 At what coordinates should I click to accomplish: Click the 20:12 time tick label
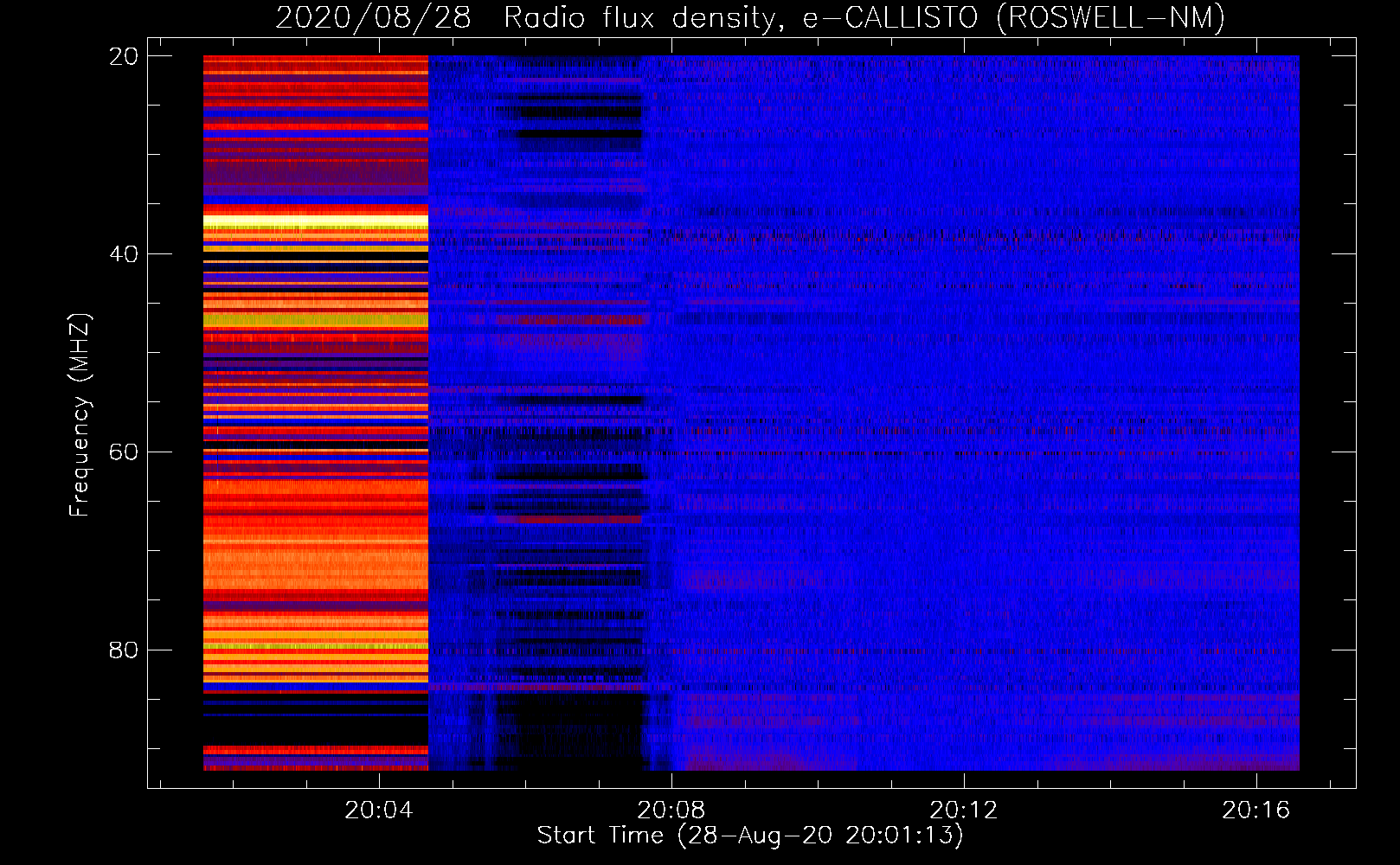(x=964, y=811)
